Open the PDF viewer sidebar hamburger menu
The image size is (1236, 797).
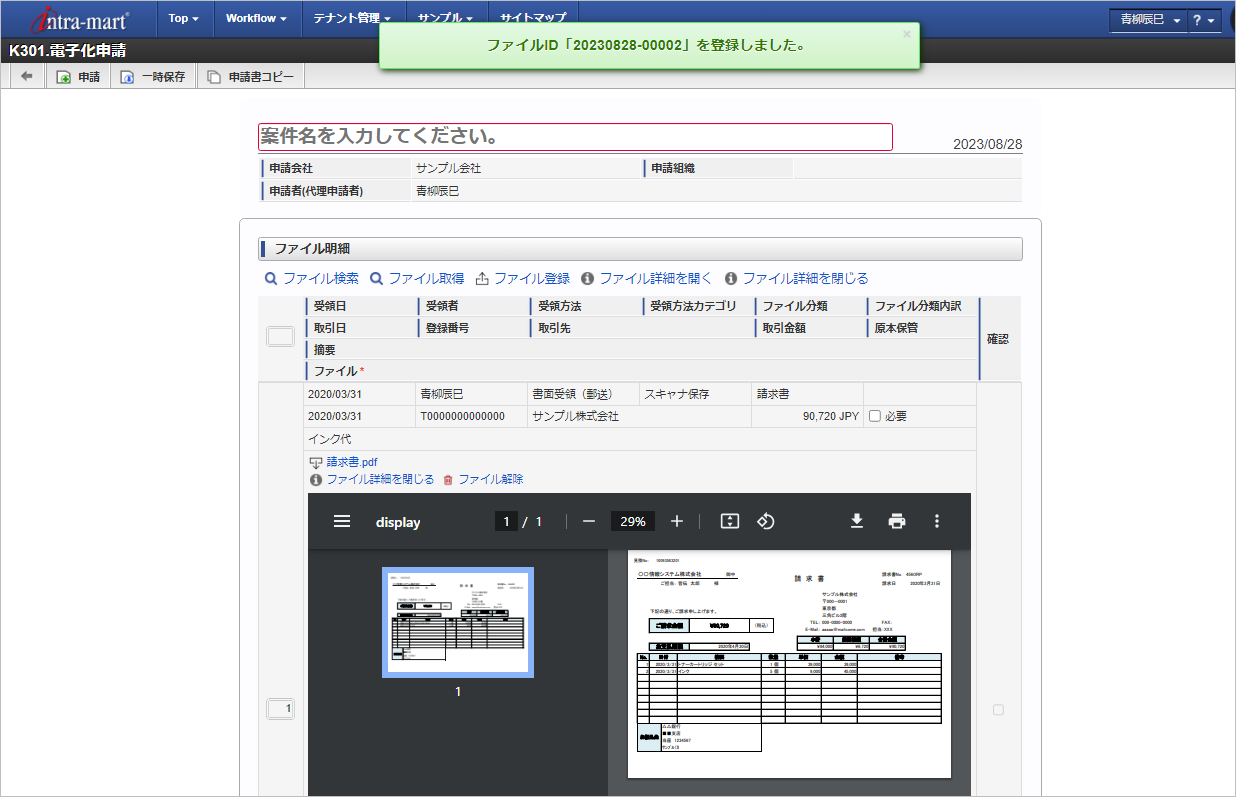point(342,521)
